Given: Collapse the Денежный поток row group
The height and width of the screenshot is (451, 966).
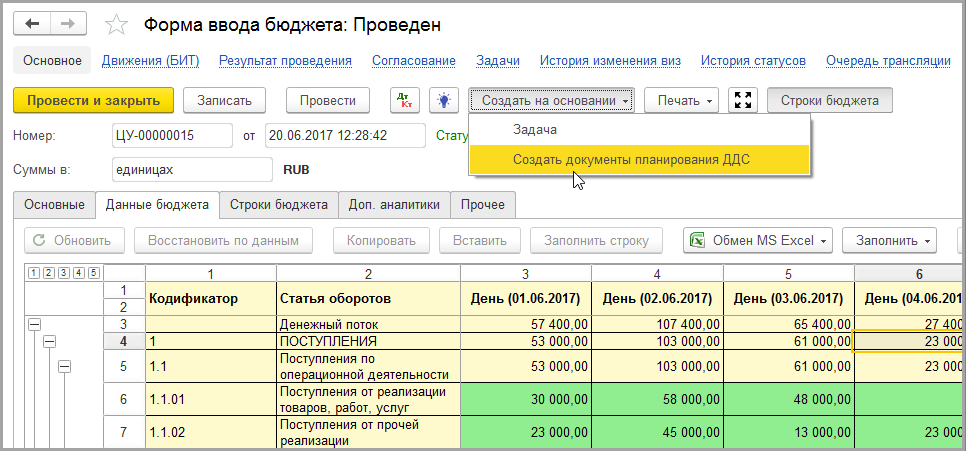Looking at the screenshot, I should (34, 324).
